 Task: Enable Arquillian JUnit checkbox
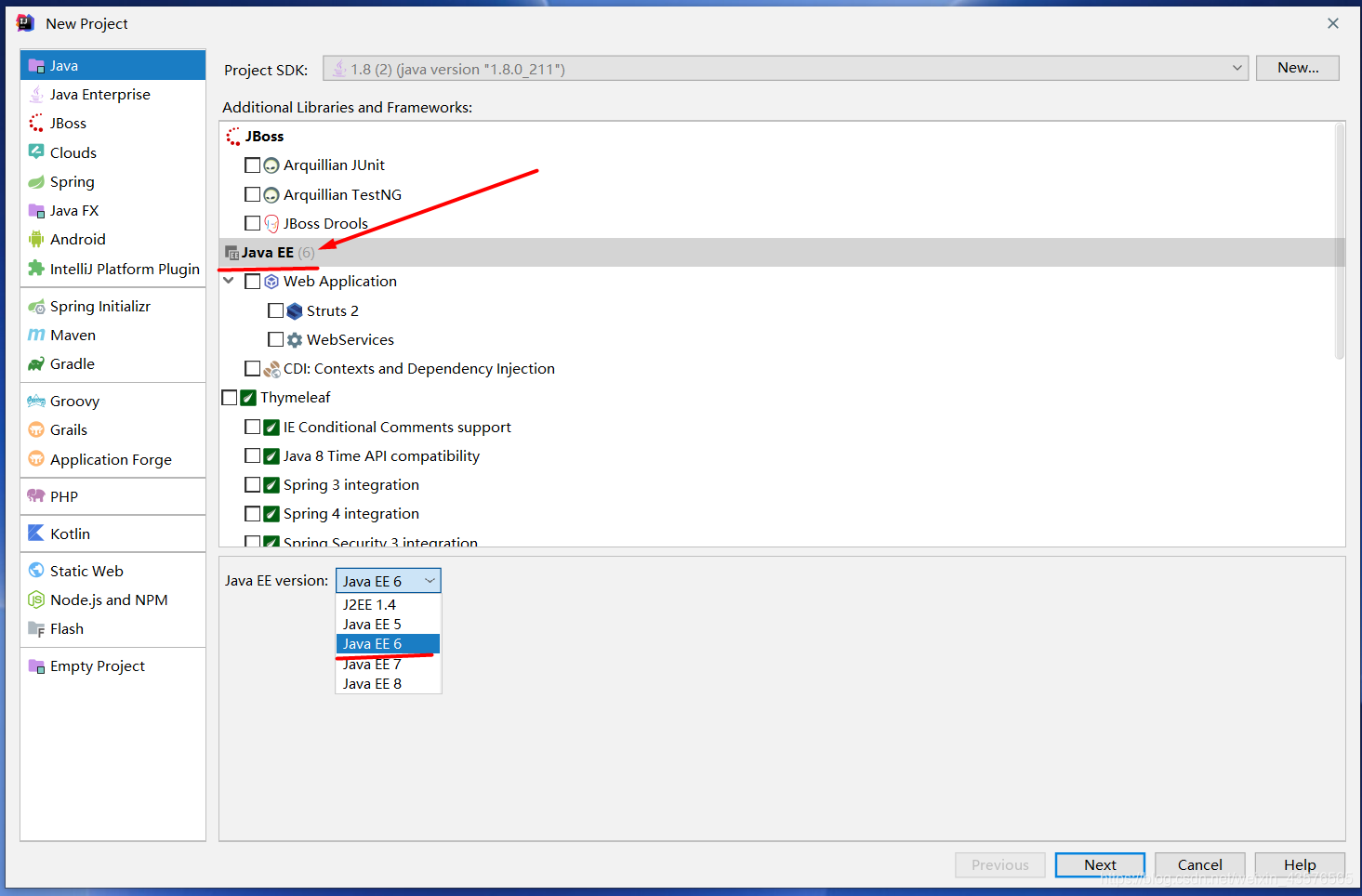coord(252,165)
